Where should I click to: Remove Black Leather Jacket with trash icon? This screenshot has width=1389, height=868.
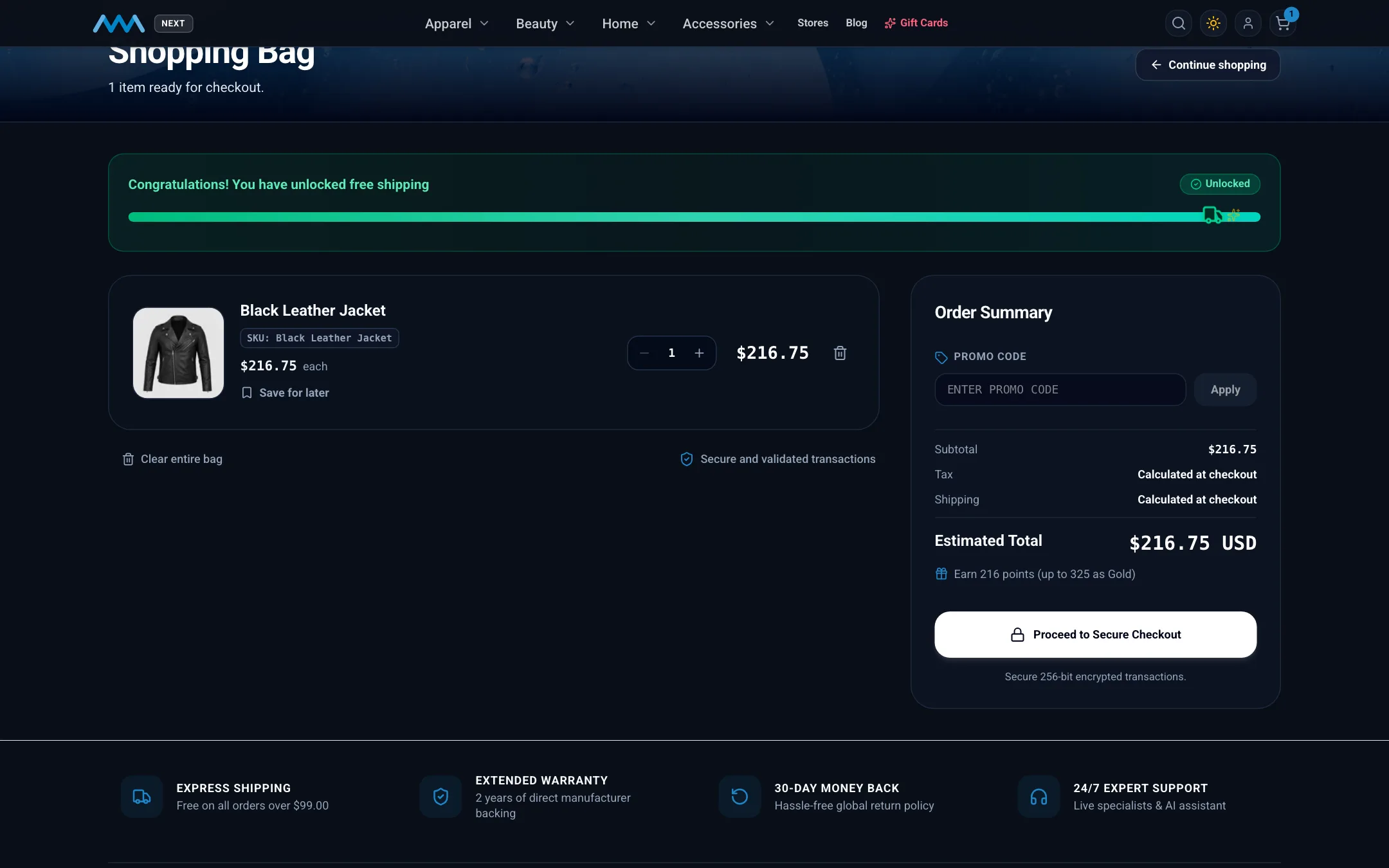840,353
